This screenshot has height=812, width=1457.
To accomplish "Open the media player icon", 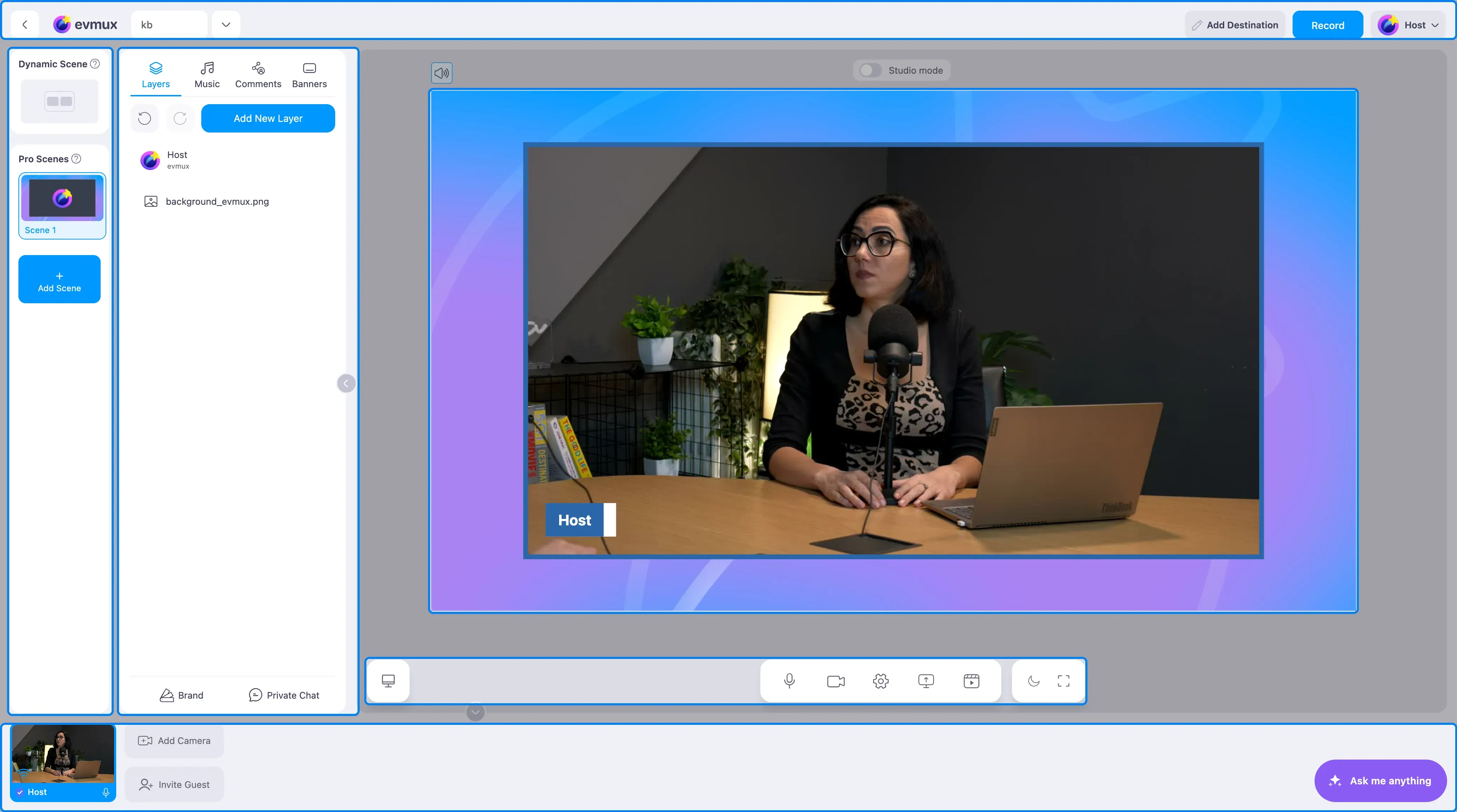I will coord(971,681).
